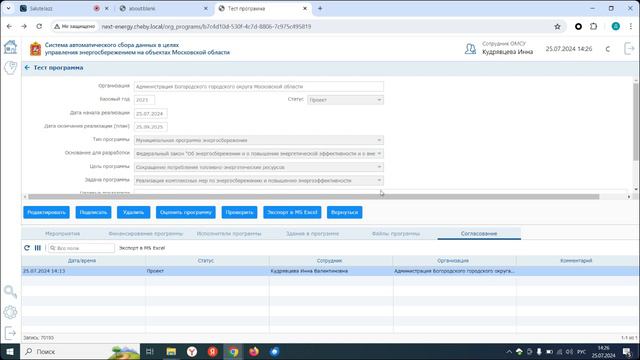
Task: Show hidden system tray icons chevron
Action: coord(509,351)
